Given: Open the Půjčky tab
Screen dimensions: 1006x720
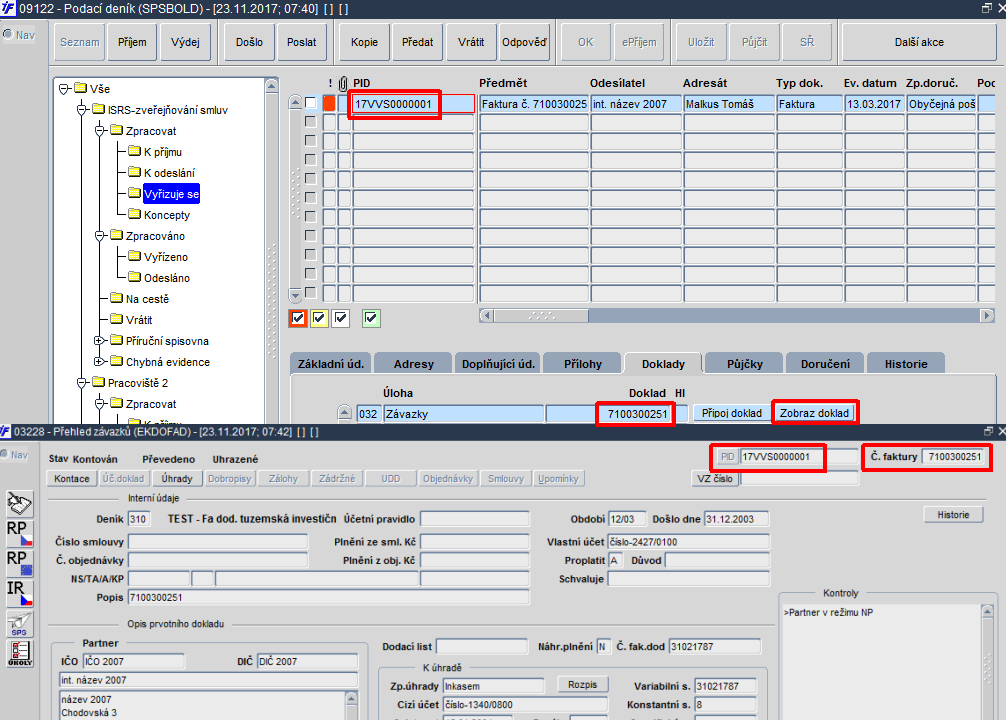Looking at the screenshot, I should click(x=744, y=364).
